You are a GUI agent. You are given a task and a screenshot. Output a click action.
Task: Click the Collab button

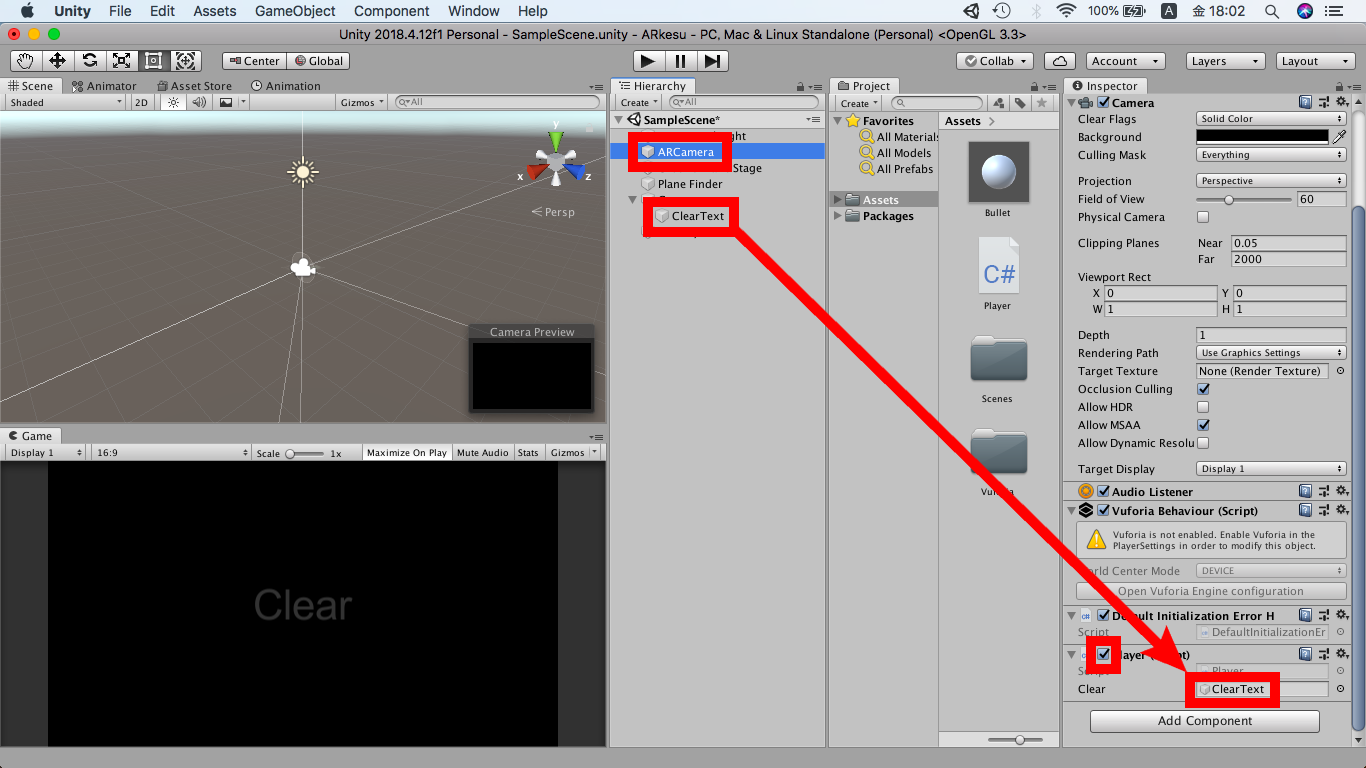(994, 61)
